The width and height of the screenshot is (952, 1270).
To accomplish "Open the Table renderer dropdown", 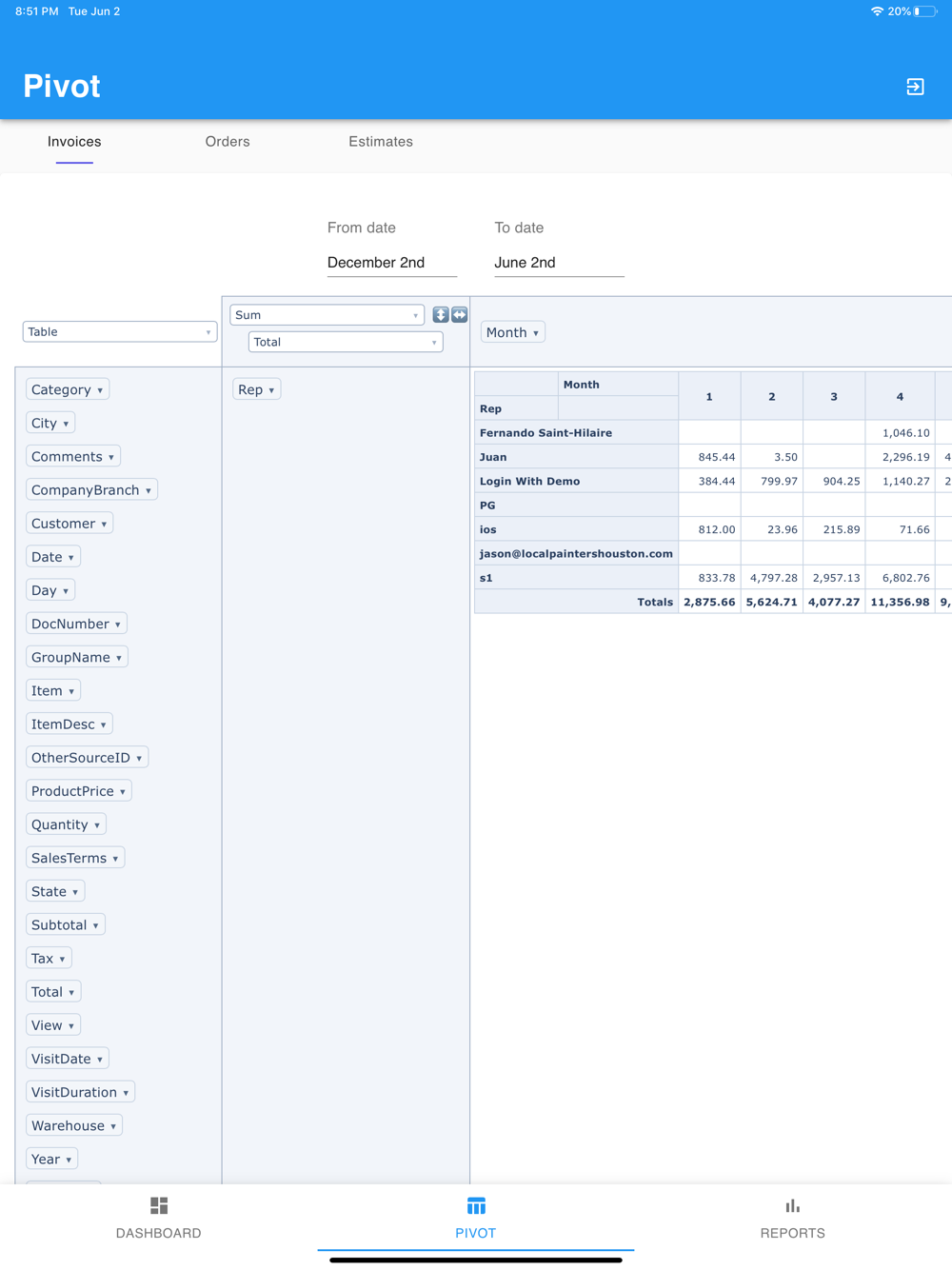I will click(120, 331).
